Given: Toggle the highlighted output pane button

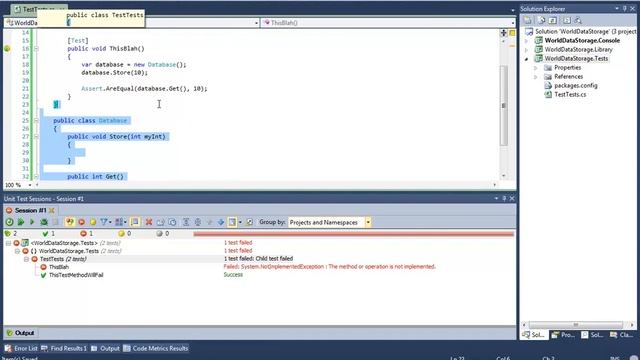Looking at the screenshot, I should tap(232, 222).
